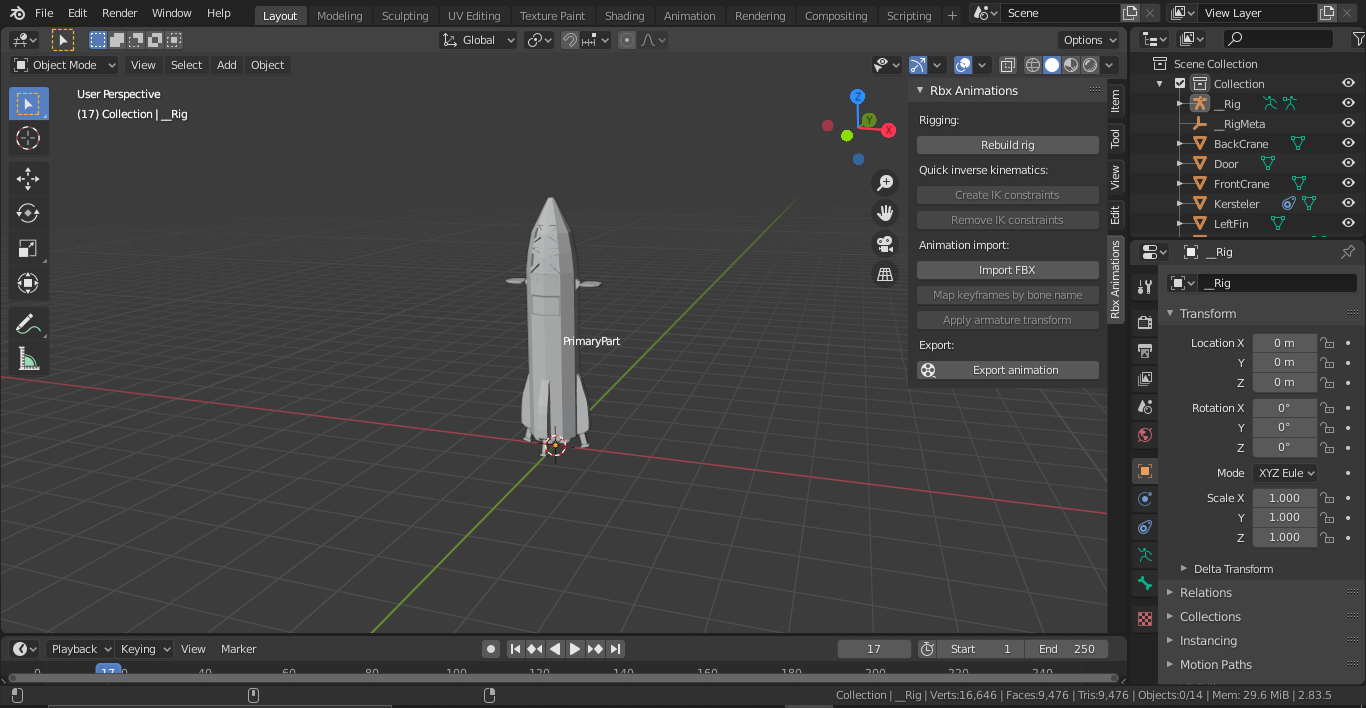
Task: Click the Rebuild rig button
Action: [x=1008, y=145]
